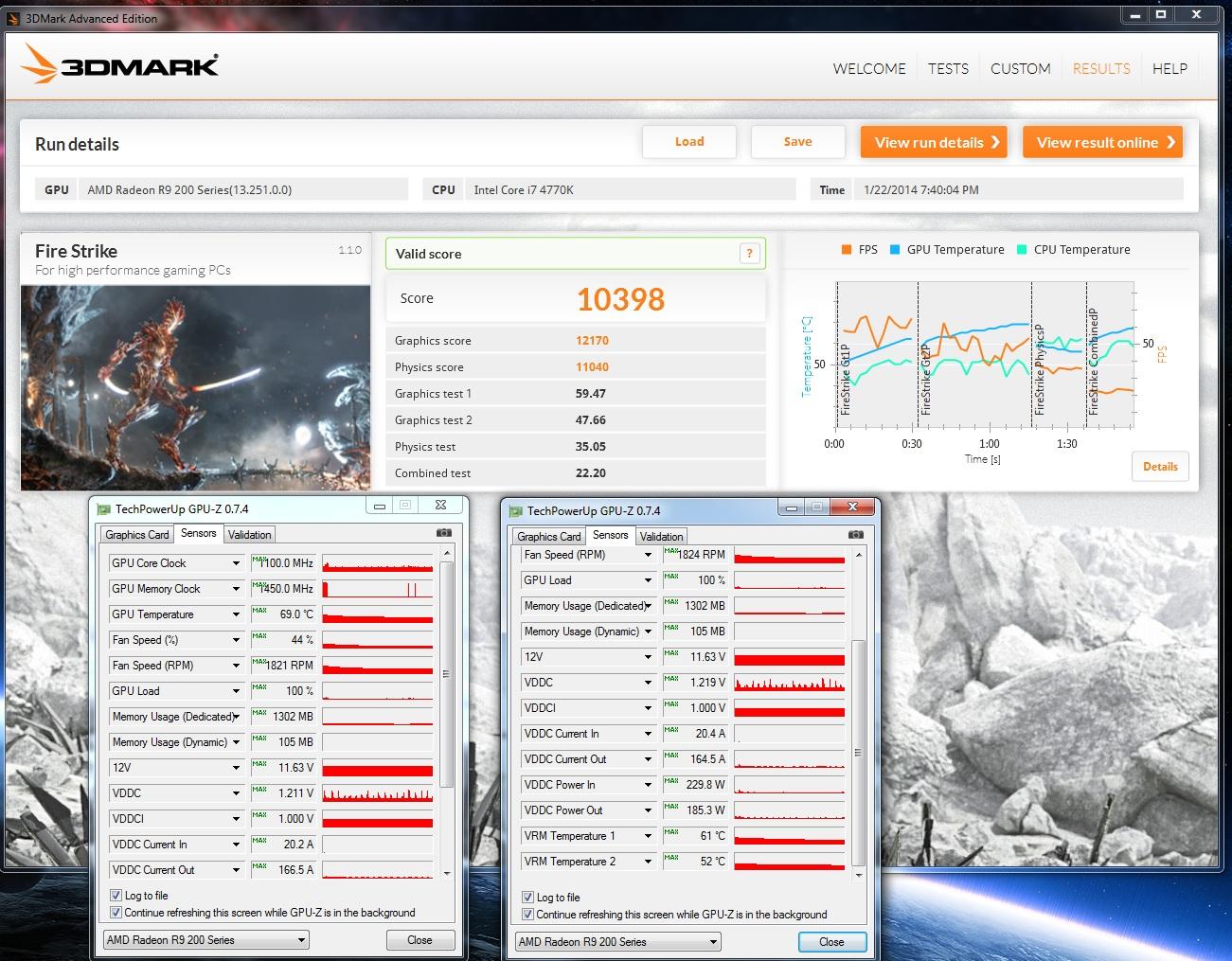
Task: Click the Save button in Run details
Action: tap(797, 142)
